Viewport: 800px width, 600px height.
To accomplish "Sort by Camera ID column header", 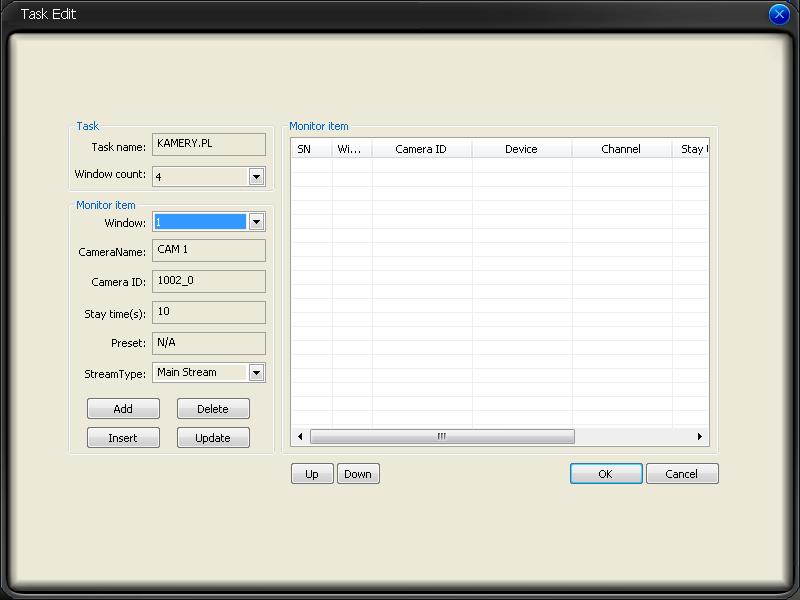I will tap(421, 149).
